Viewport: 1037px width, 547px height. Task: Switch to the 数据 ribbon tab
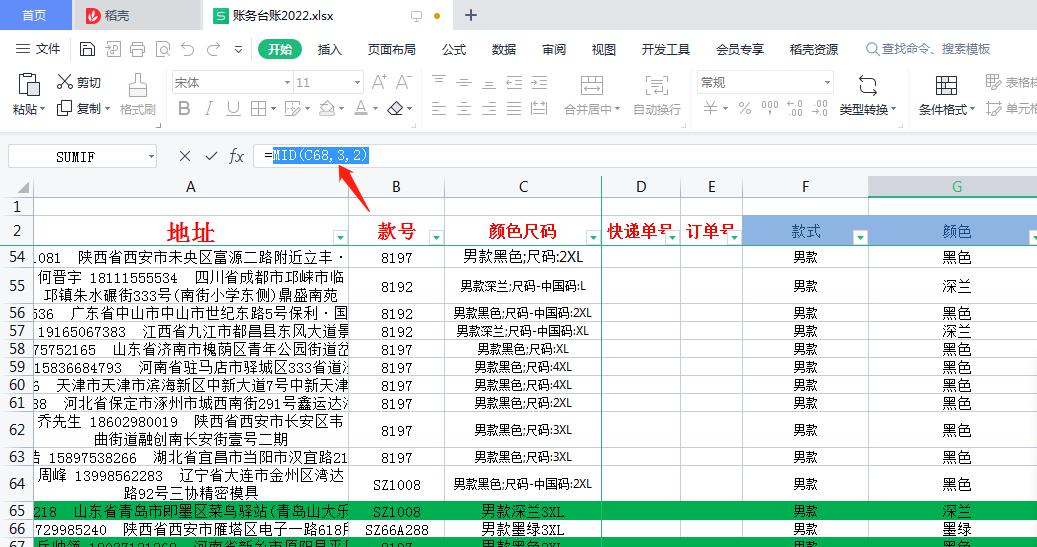504,50
